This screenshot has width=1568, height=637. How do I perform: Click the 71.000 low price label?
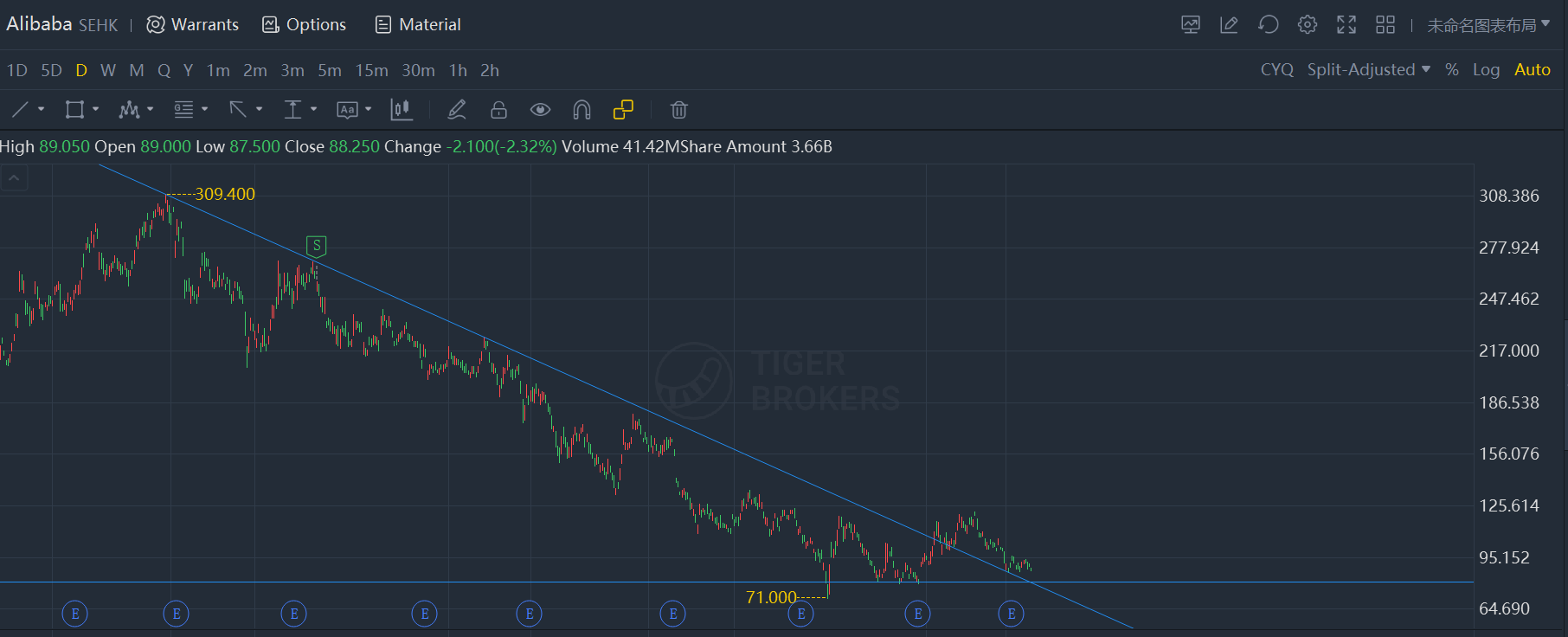(771, 597)
